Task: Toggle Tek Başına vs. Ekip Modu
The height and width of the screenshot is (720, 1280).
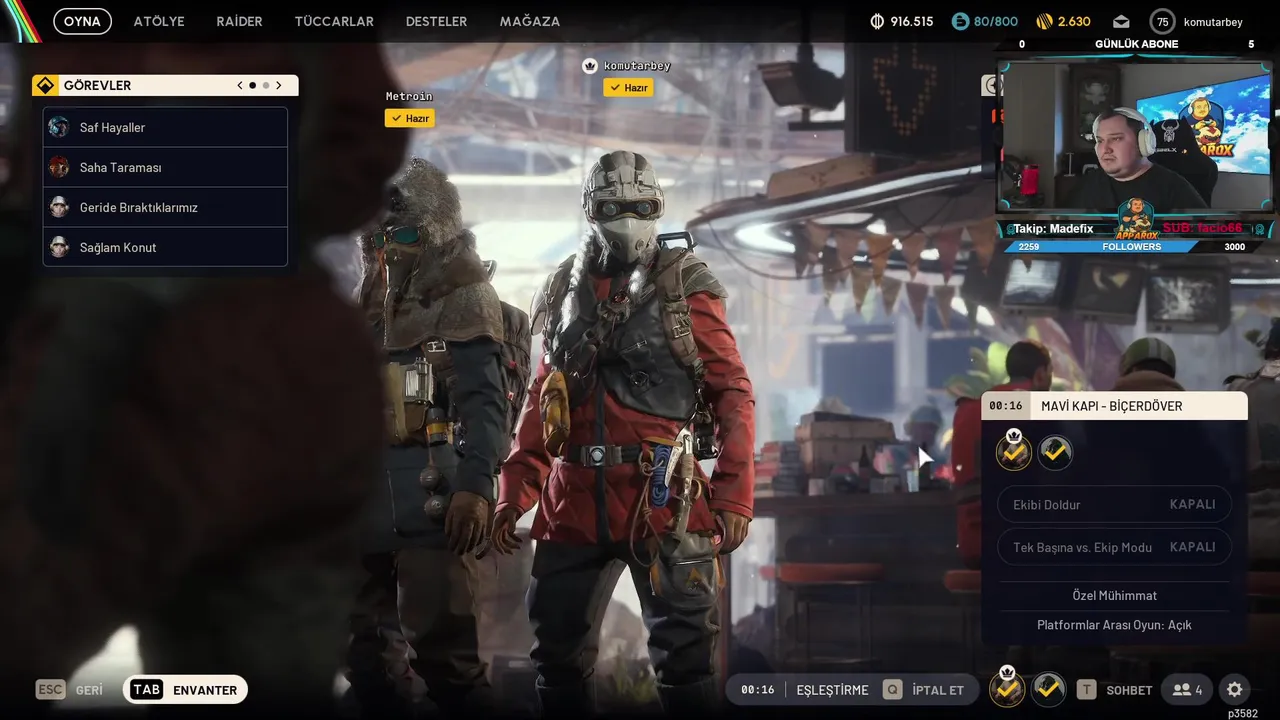Action: pos(1114,547)
